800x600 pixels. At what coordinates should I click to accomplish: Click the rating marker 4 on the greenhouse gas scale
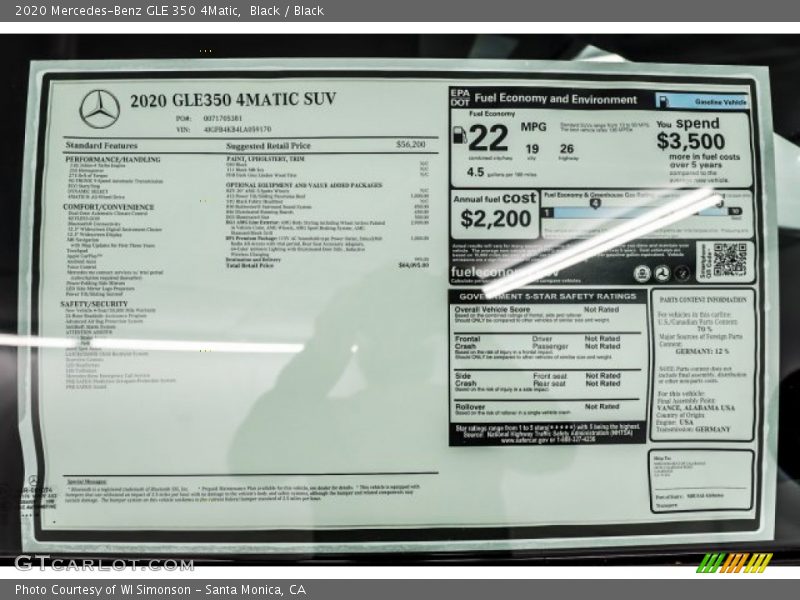point(595,204)
